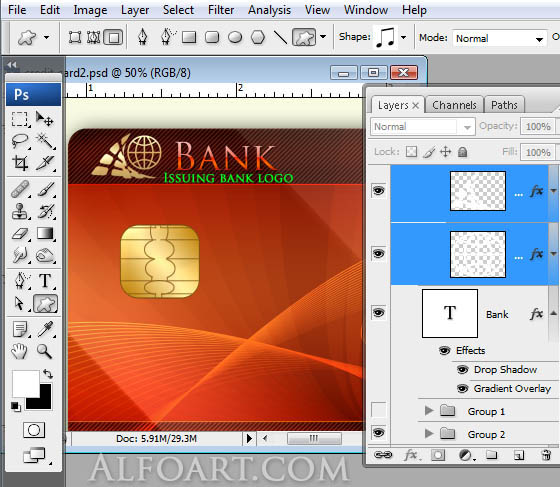This screenshot has width=560, height=487.
Task: Enable Paths mode in options bar
Action: click(94, 37)
